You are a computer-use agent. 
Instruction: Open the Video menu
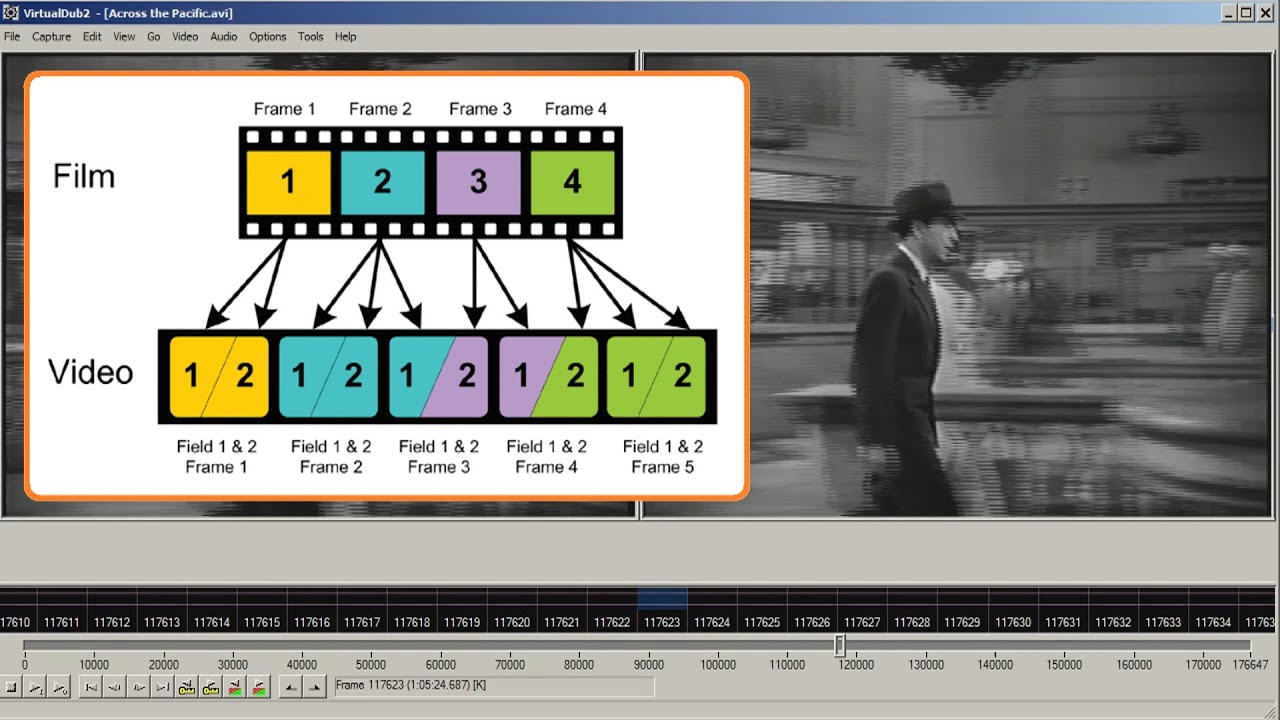point(185,36)
